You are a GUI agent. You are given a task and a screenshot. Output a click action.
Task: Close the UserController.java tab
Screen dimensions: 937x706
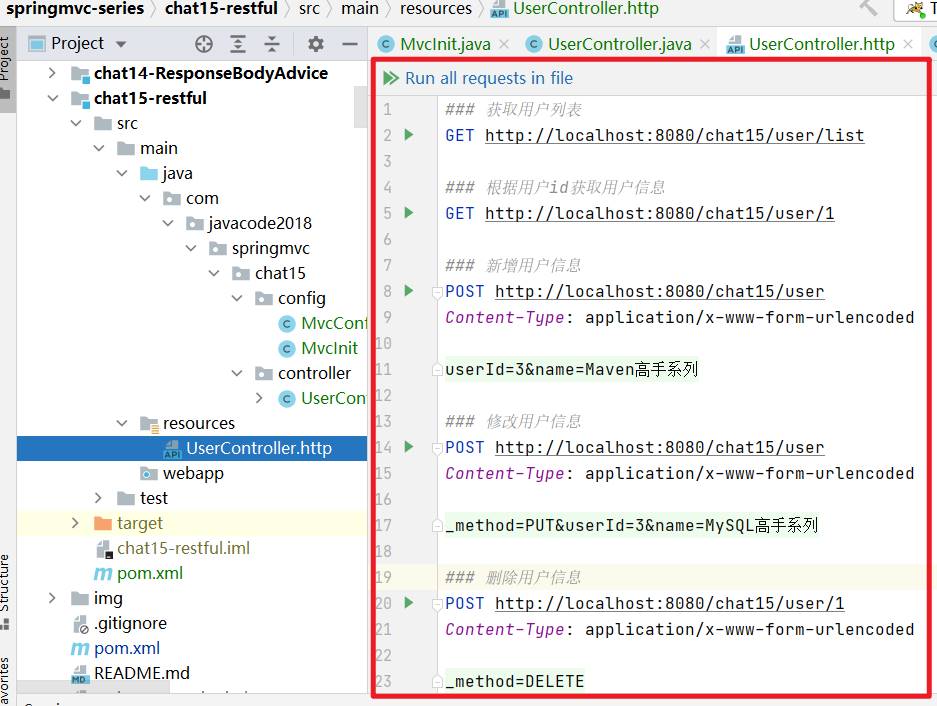tap(705, 44)
